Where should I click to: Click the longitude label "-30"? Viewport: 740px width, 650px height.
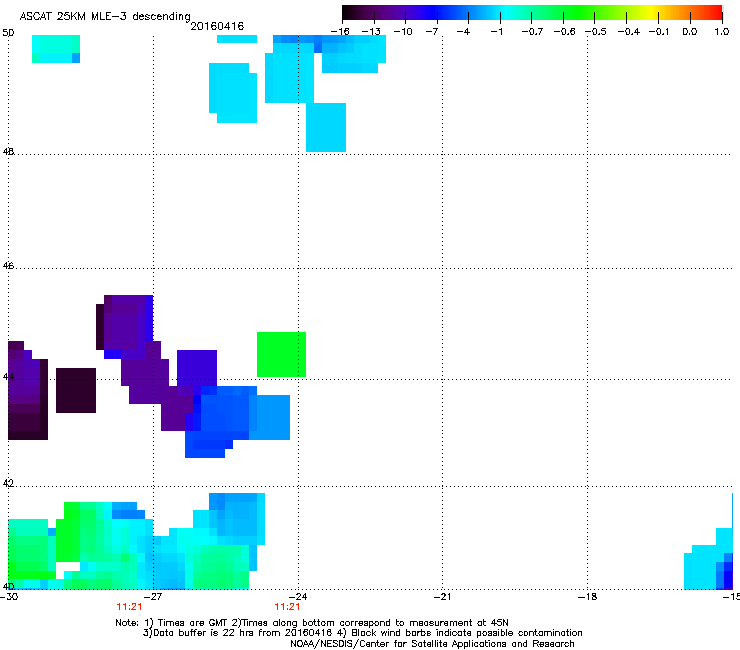tap(9, 597)
